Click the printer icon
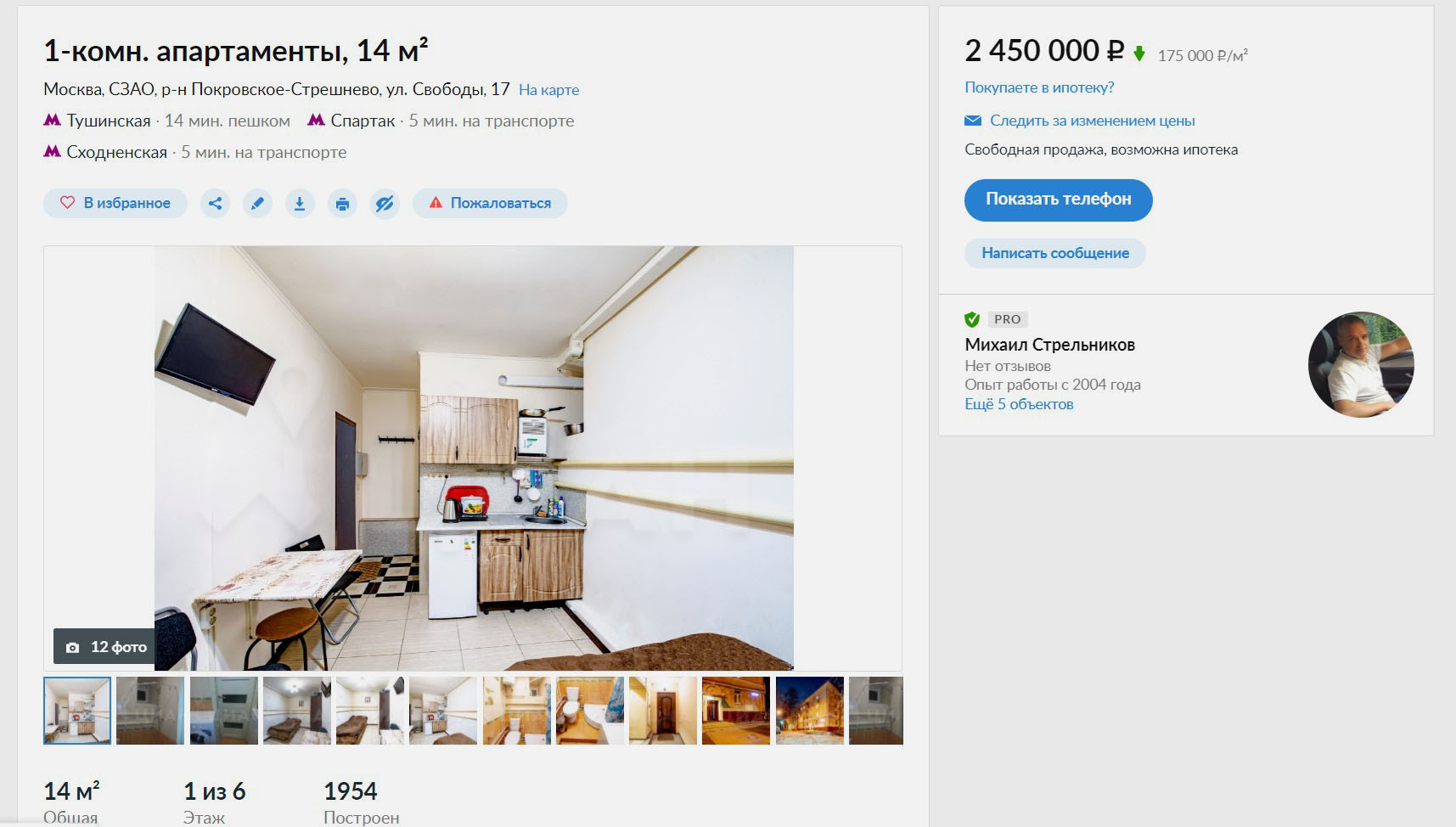Screen dimensions: 1456x827 342,204
